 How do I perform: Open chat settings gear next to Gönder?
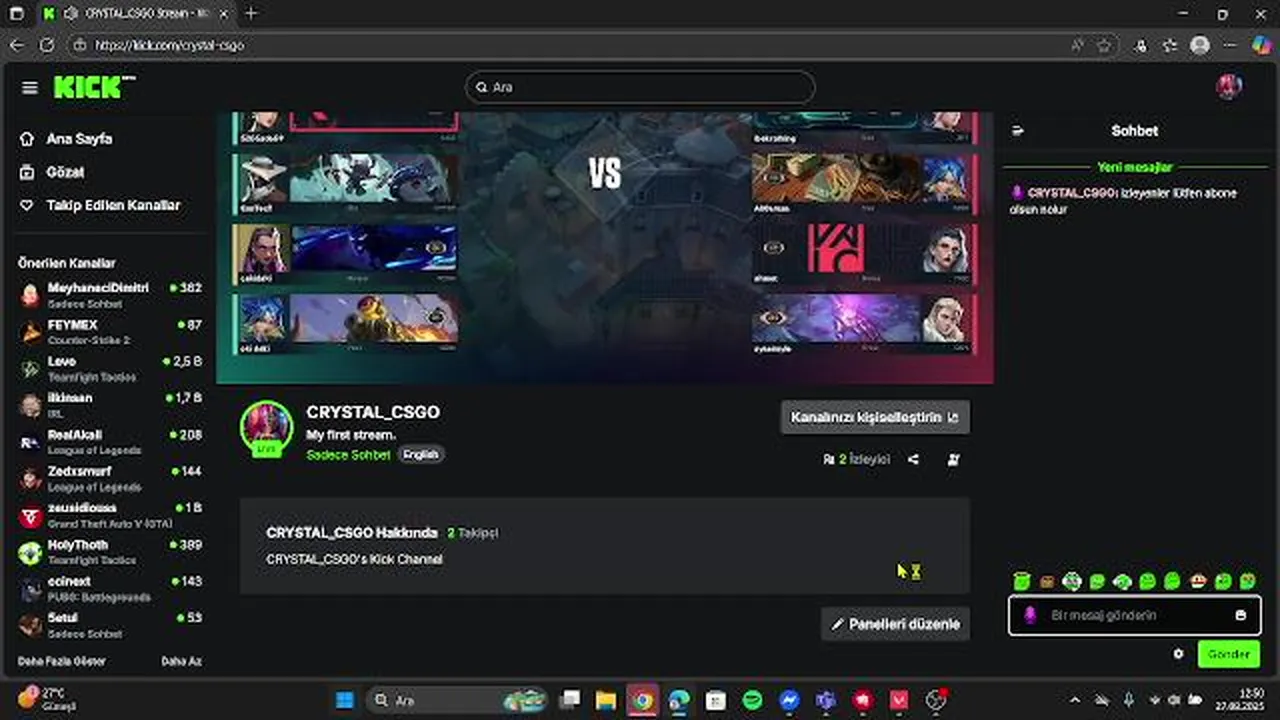[1178, 654]
